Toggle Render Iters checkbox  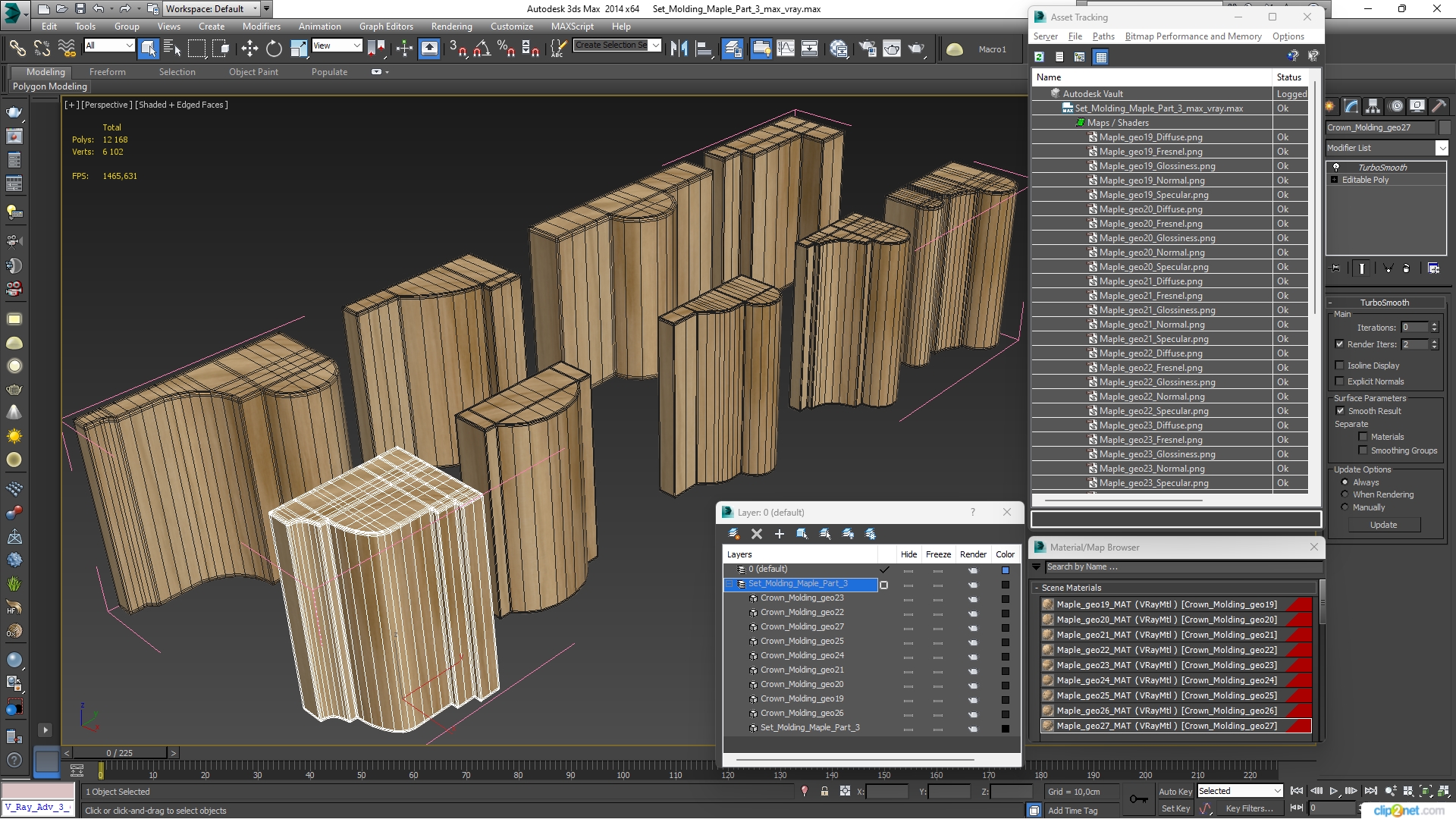1339,344
